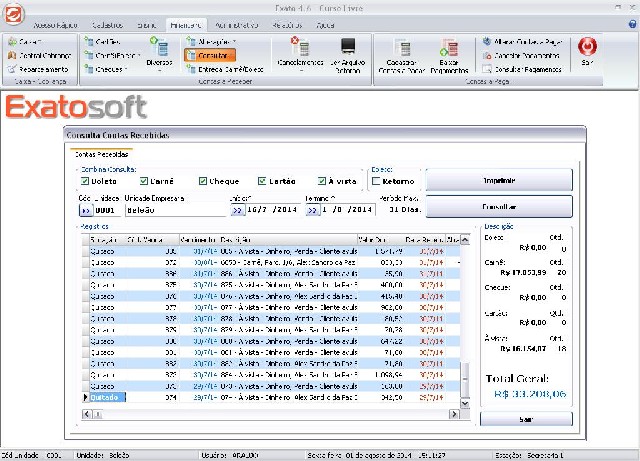640x461 pixels.
Task: Click the Descrição column header
Action: [288, 240]
